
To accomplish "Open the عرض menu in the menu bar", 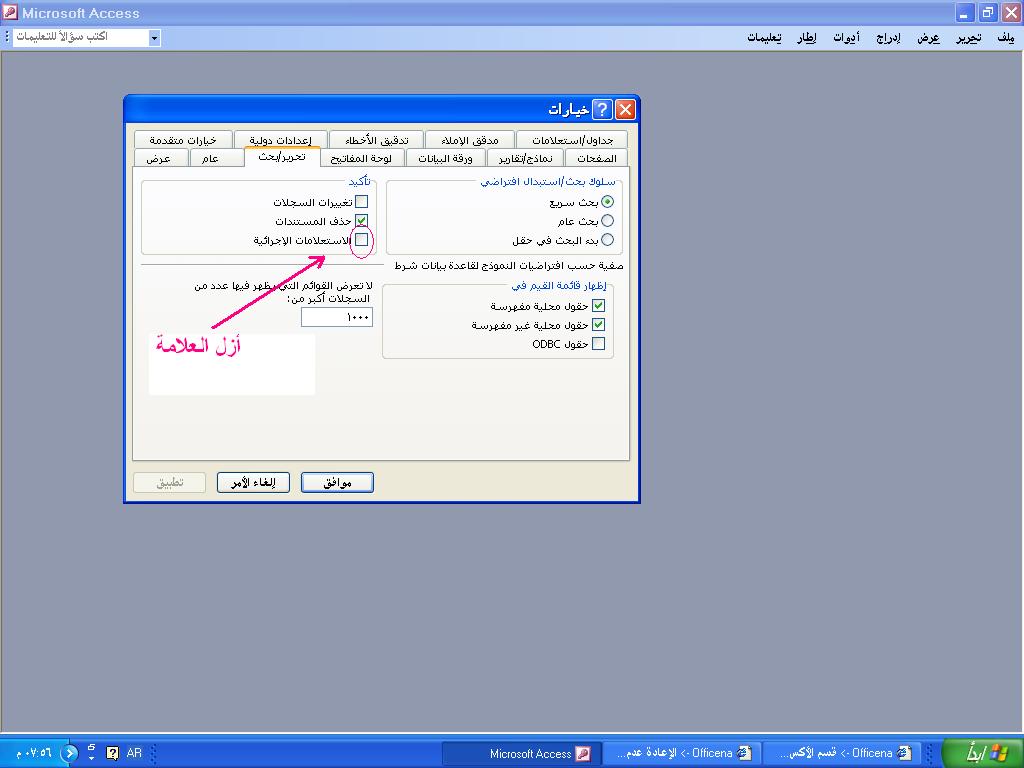I will pyautogui.click(x=928, y=38).
